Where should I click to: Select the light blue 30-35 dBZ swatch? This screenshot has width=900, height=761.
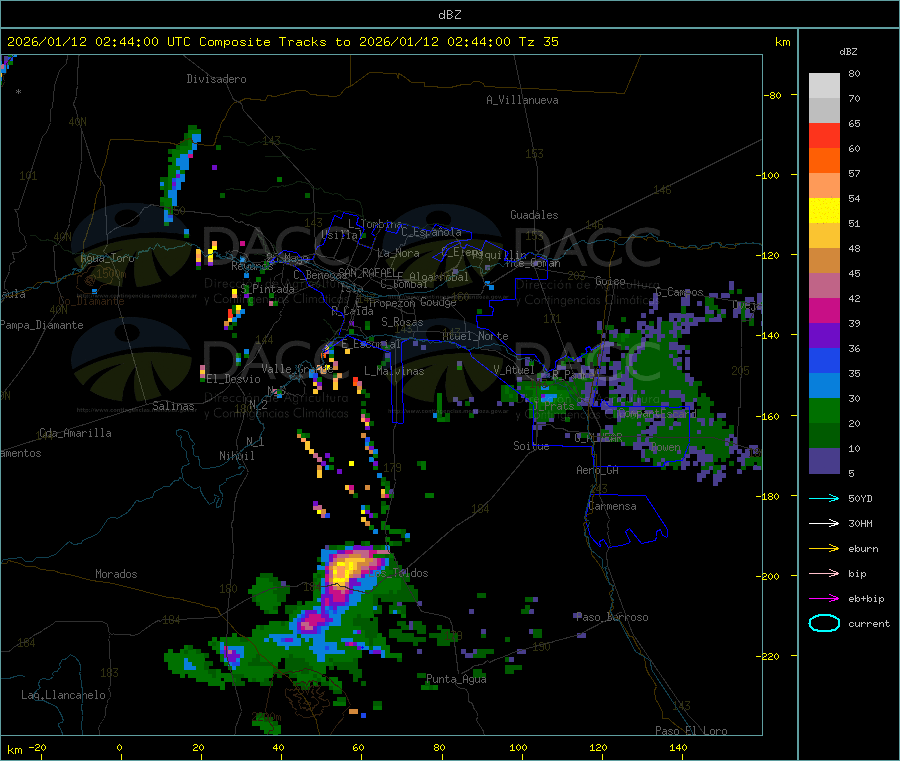pos(824,386)
